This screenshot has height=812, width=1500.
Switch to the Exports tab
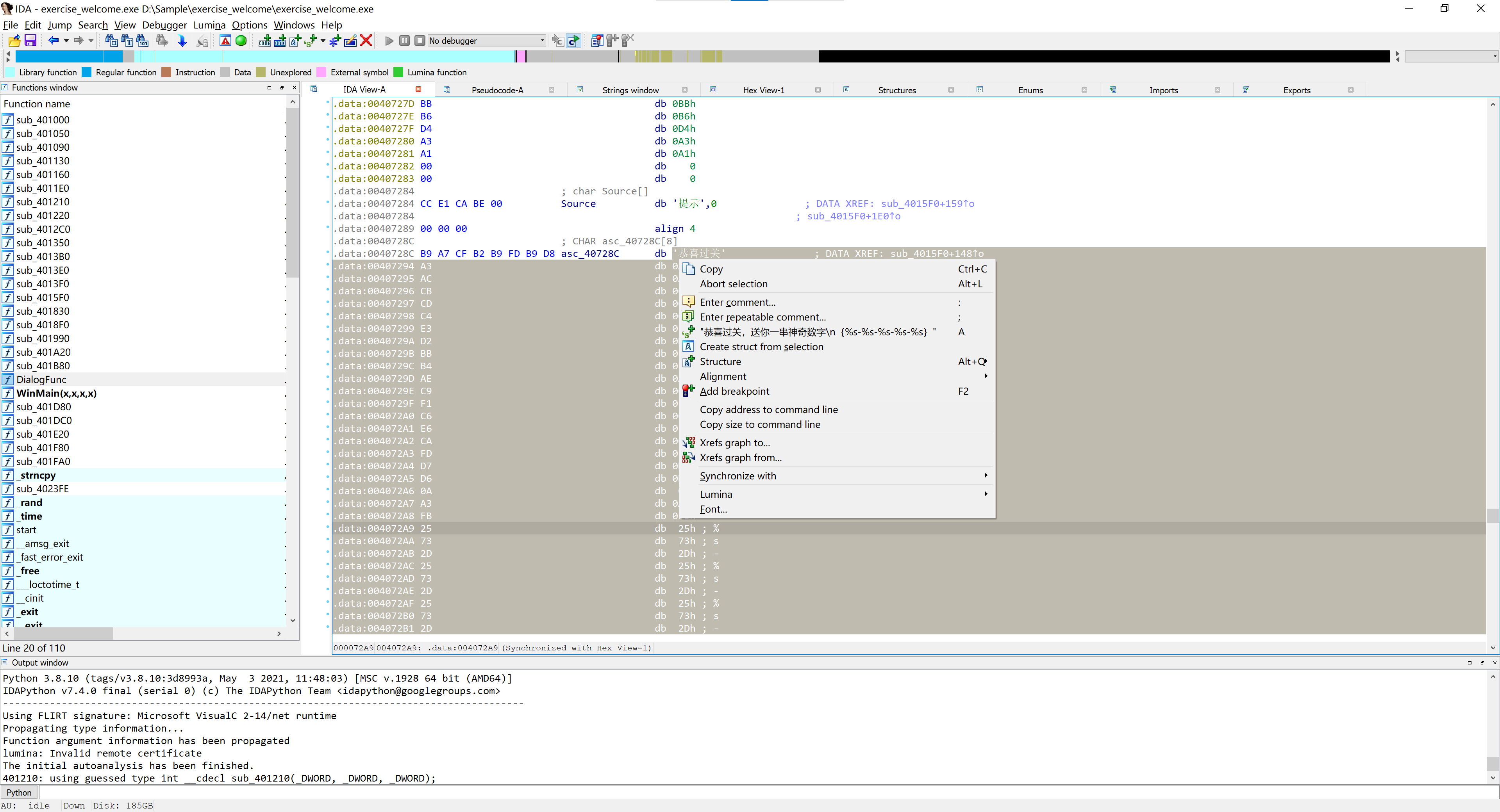pos(1297,90)
